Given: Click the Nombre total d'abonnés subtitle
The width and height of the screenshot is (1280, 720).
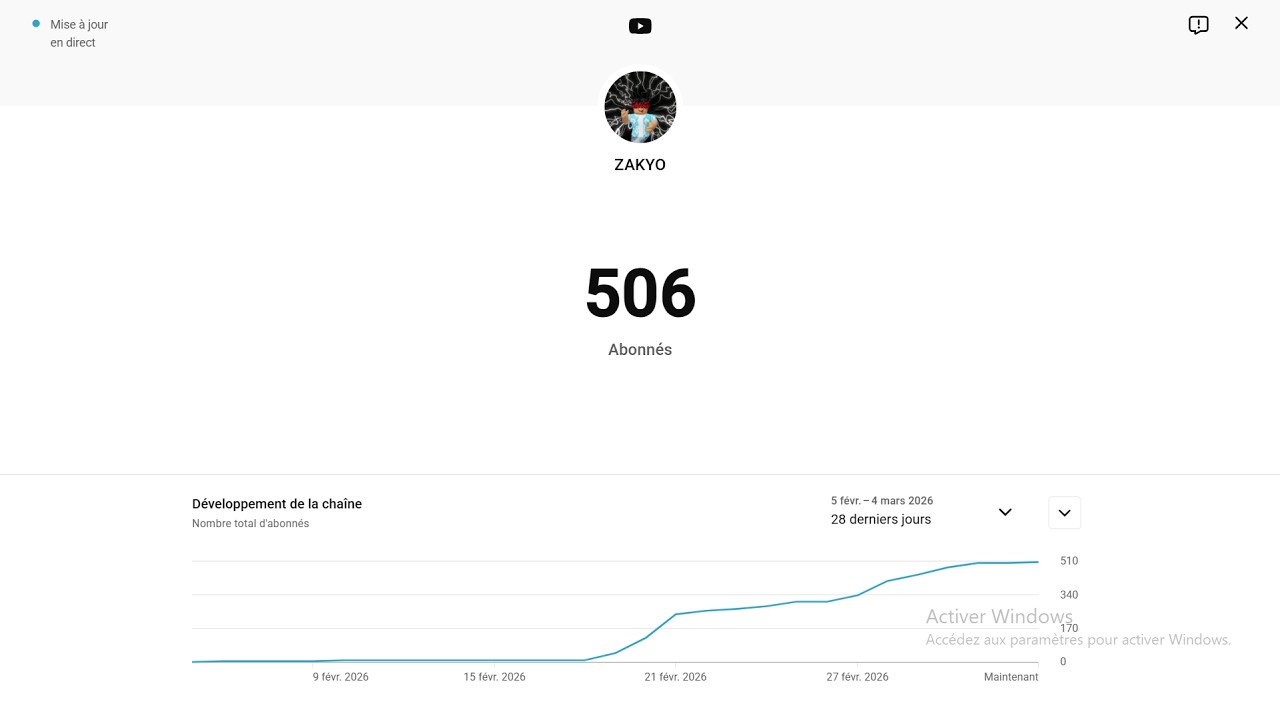Looking at the screenshot, I should 250,524.
